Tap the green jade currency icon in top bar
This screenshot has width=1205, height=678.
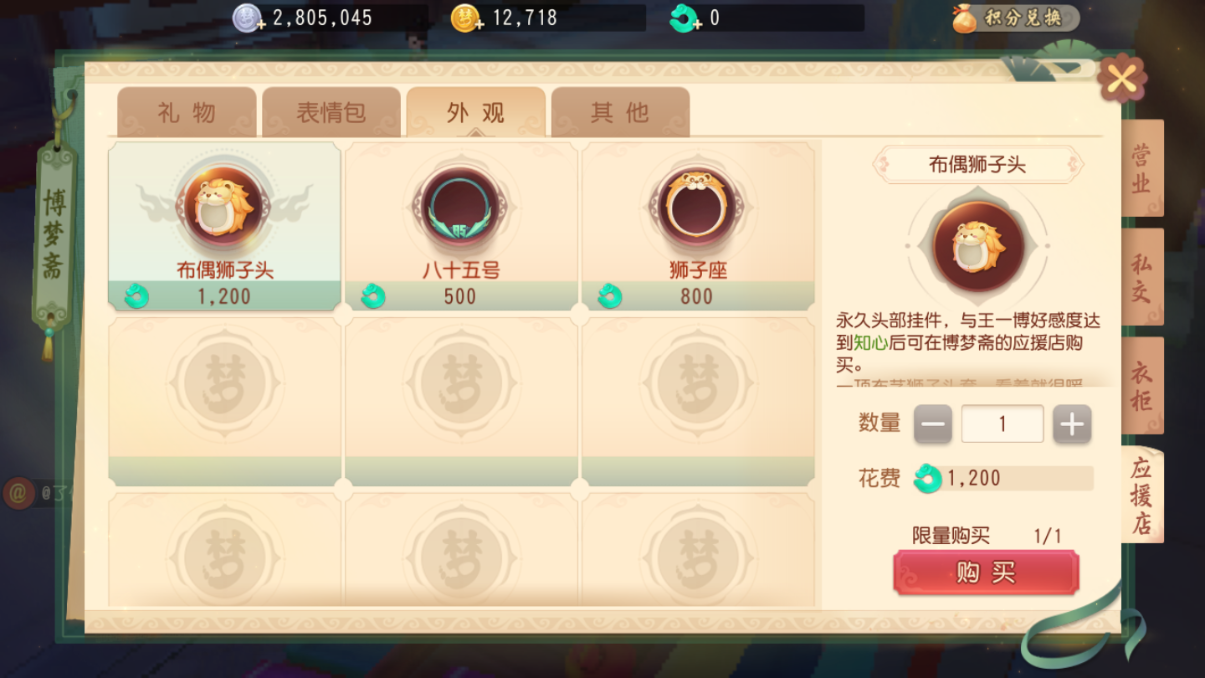tap(685, 18)
